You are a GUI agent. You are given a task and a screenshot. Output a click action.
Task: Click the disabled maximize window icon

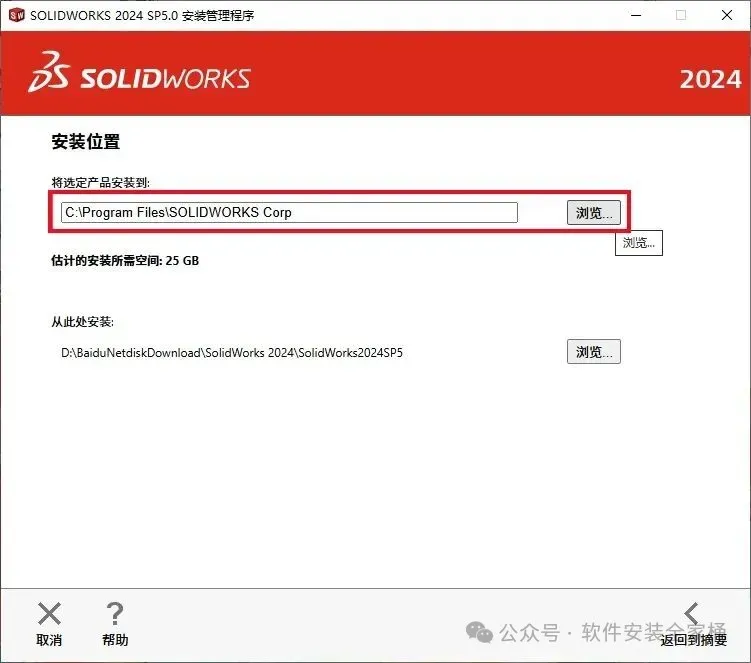[681, 15]
